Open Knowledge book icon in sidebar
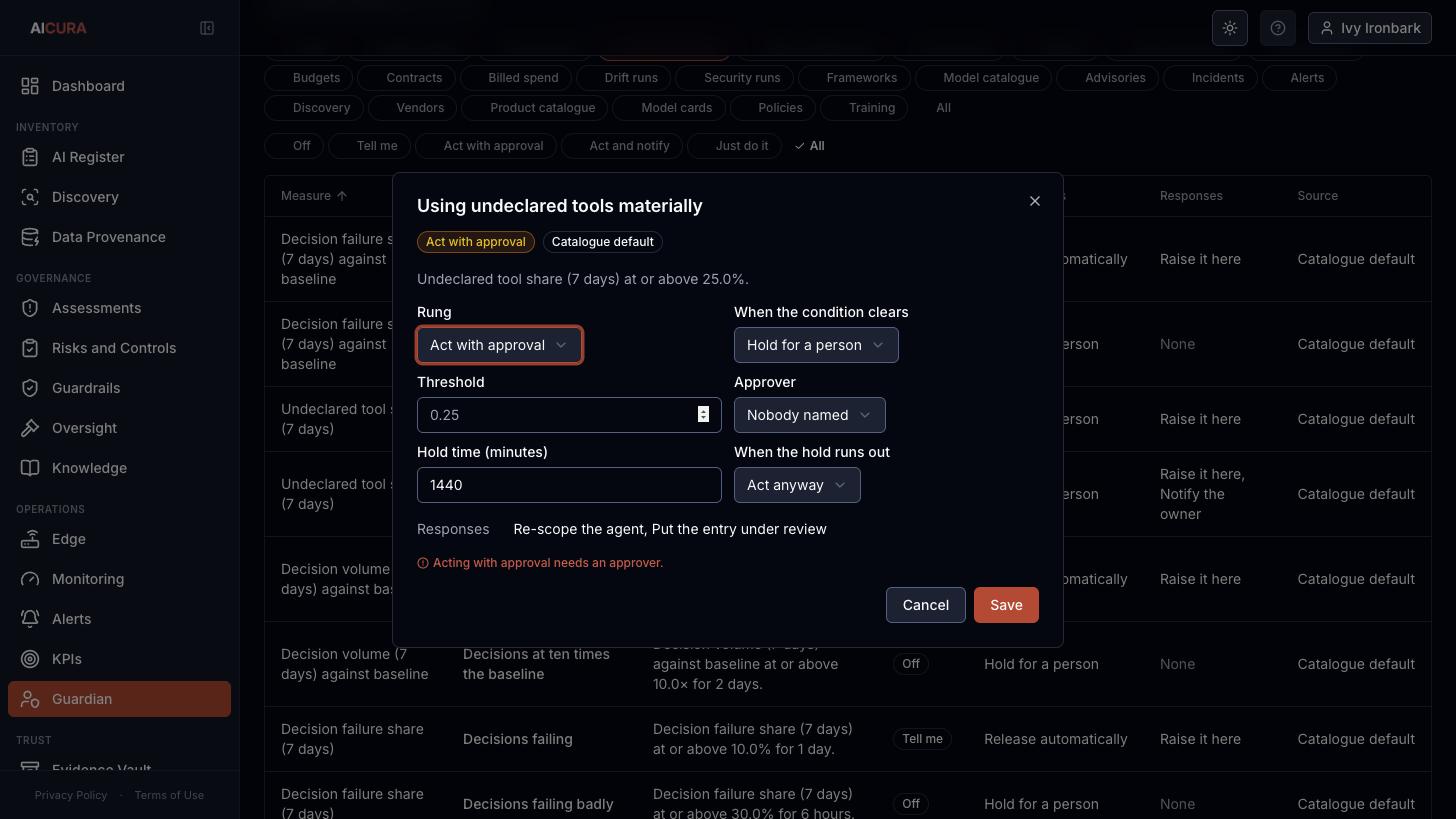This screenshot has height=819, width=1456. point(30,468)
